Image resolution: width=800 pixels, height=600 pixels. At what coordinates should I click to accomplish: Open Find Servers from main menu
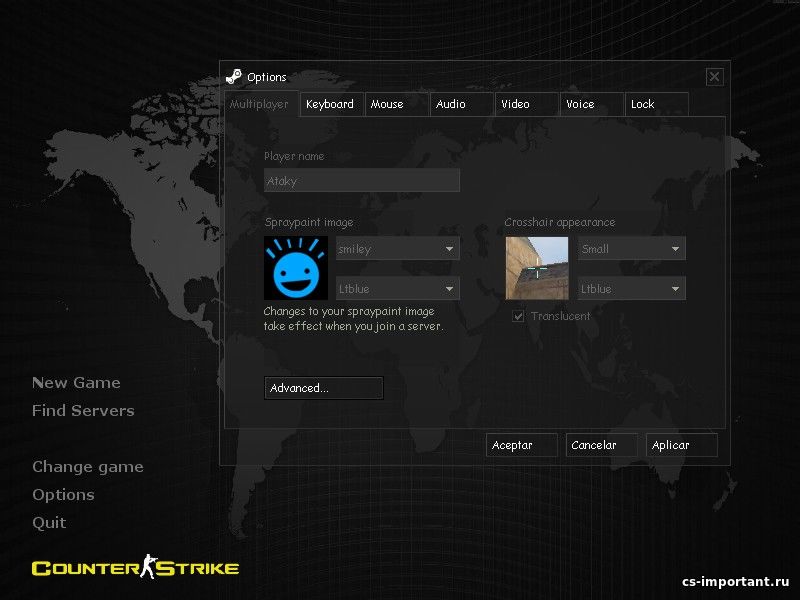point(83,410)
